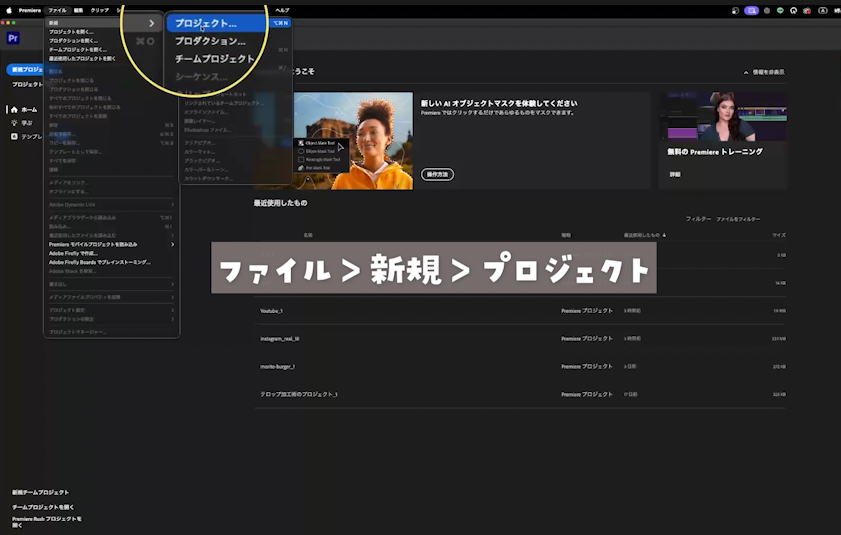The width and height of the screenshot is (841, 535).
Task: Collapse the 情報を非表示 welcome section
Action: (764, 73)
